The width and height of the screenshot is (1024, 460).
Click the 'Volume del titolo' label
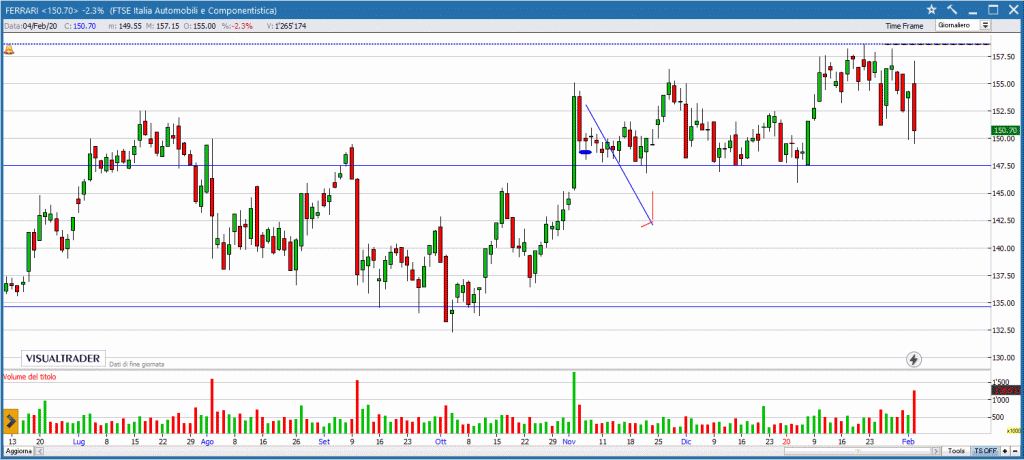[x=30, y=377]
